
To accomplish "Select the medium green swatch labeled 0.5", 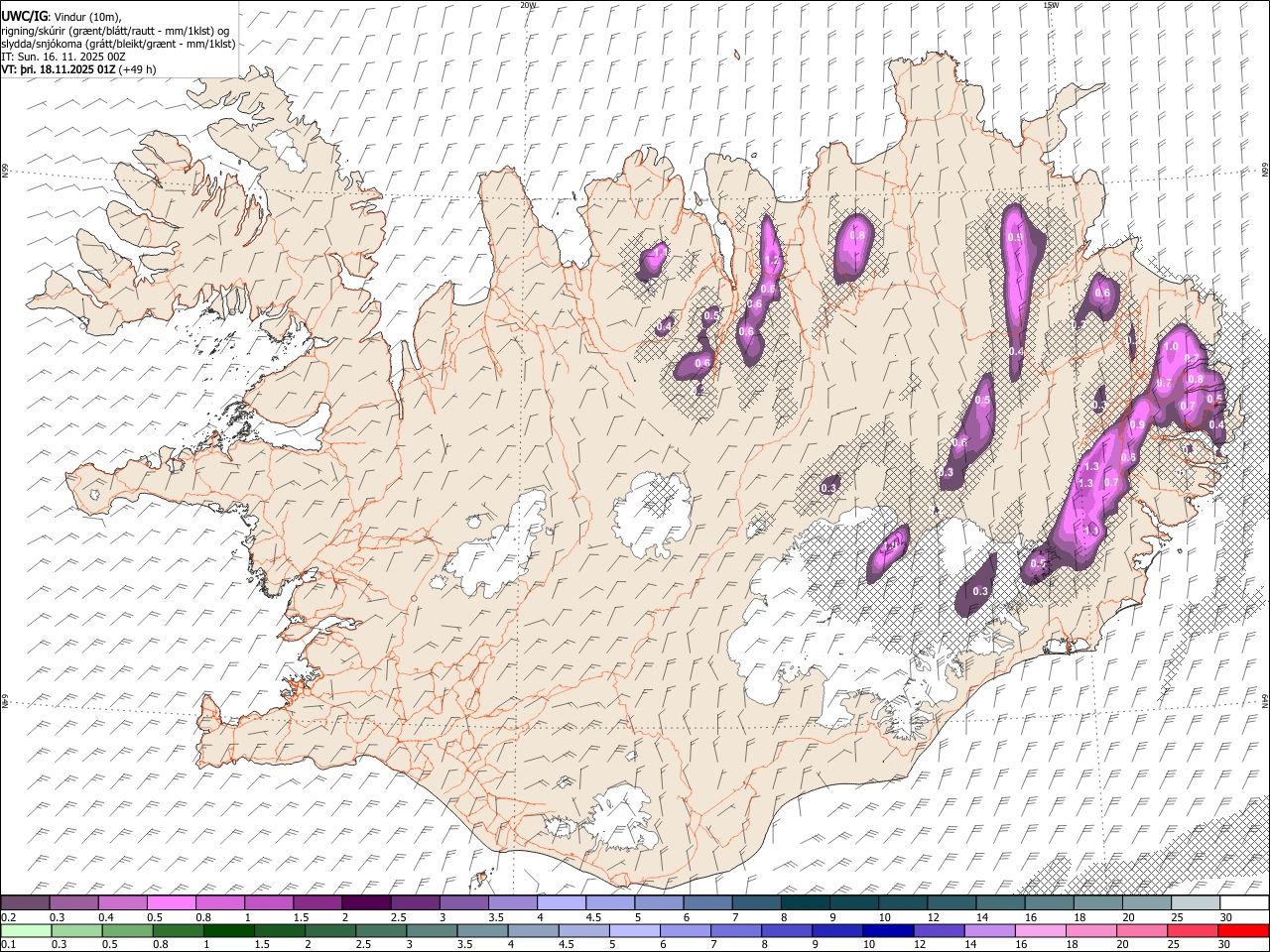I will [x=127, y=930].
